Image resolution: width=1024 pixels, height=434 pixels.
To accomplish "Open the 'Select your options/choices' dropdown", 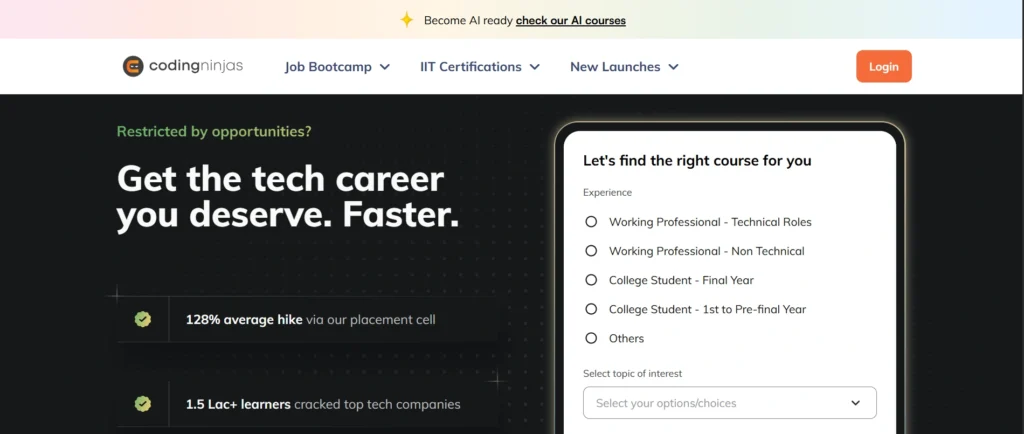I will coord(729,403).
